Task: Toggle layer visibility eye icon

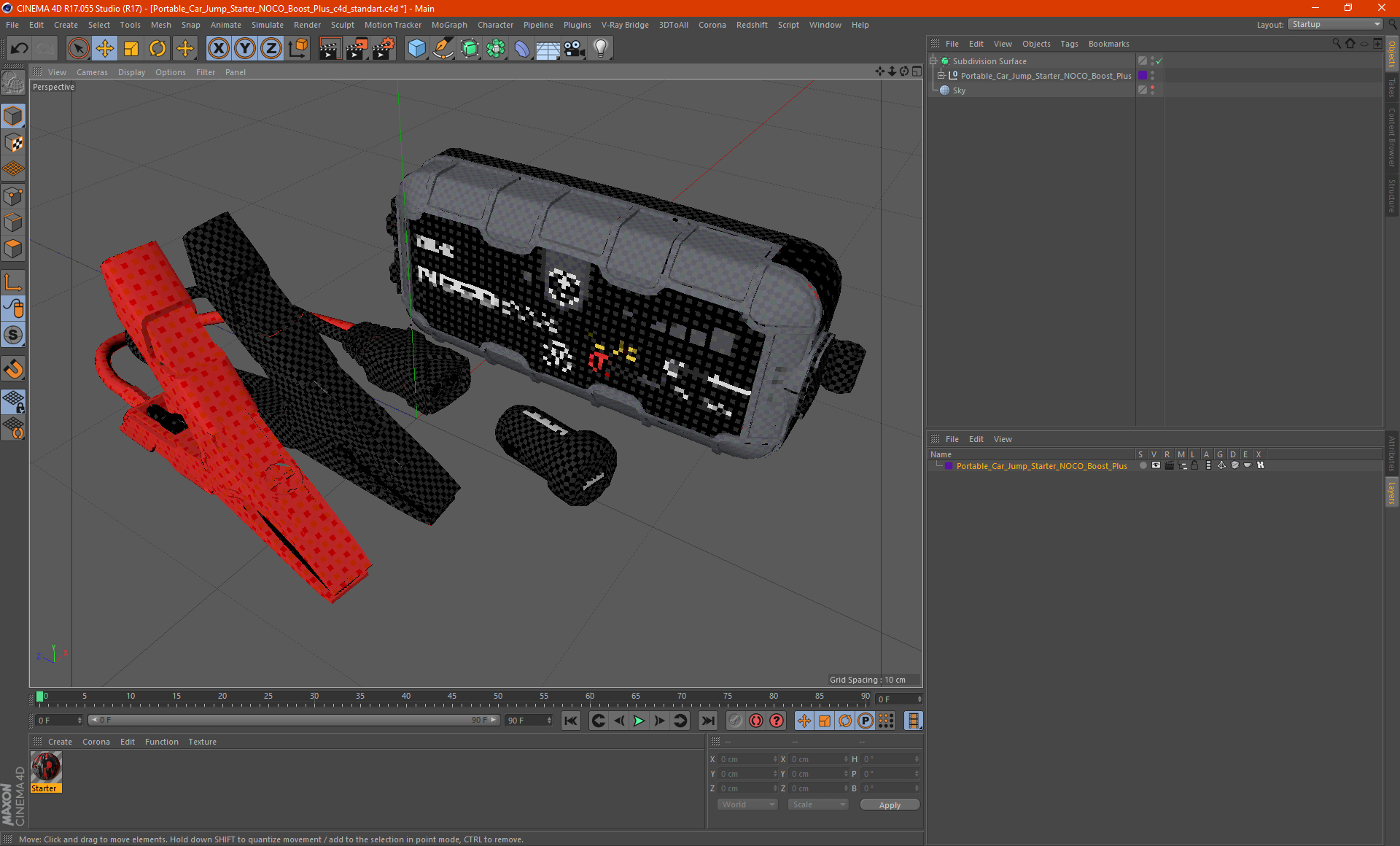Action: click(1156, 465)
